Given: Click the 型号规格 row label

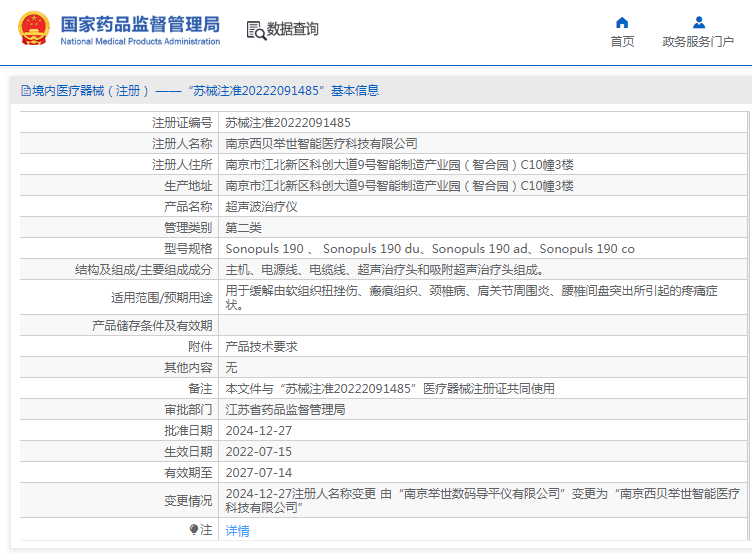Looking at the screenshot, I should [188, 248].
